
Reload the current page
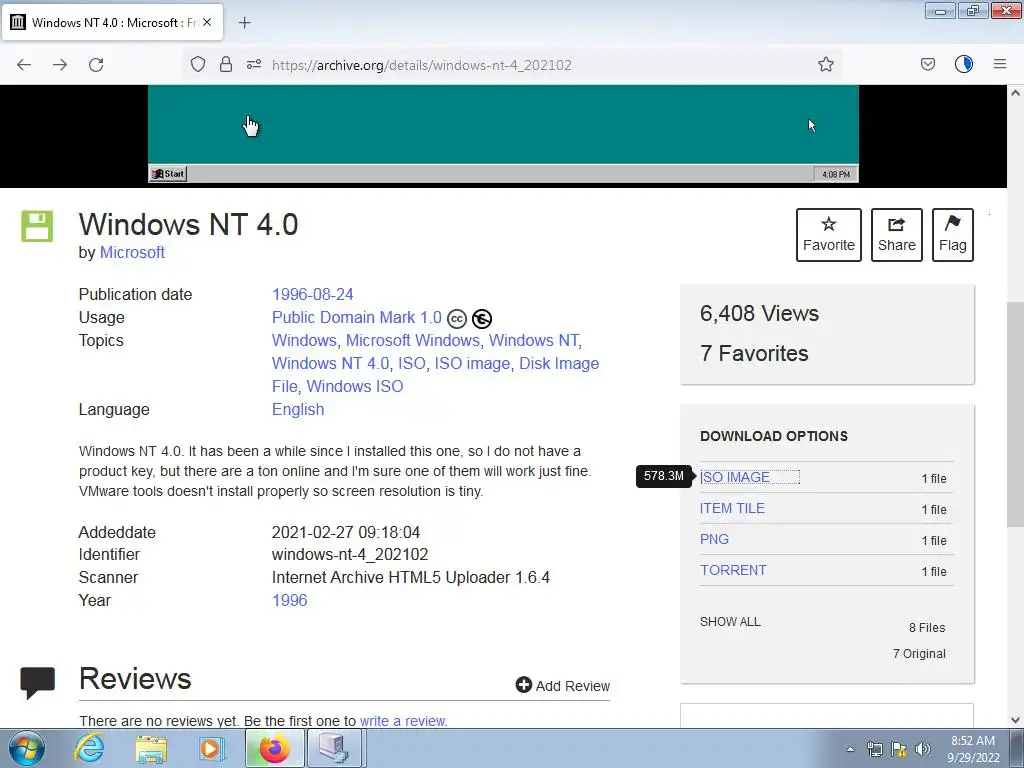(96, 65)
